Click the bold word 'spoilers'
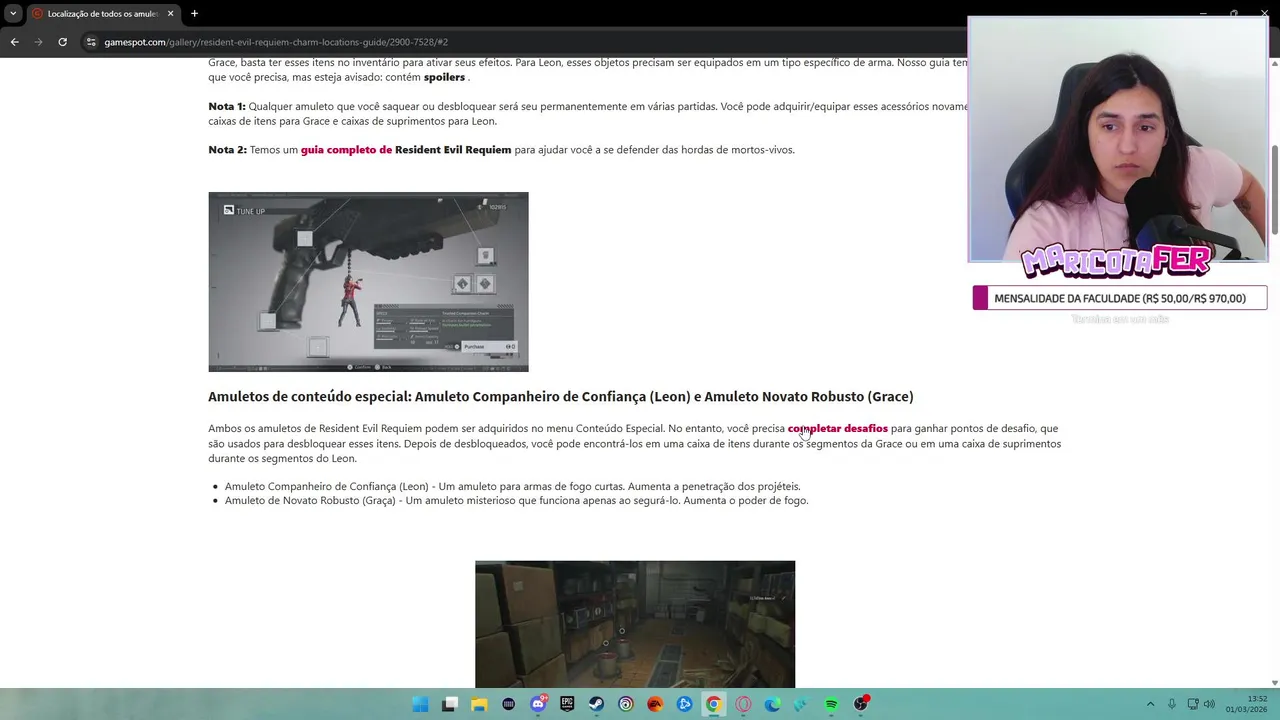1280x720 pixels. click(444, 77)
